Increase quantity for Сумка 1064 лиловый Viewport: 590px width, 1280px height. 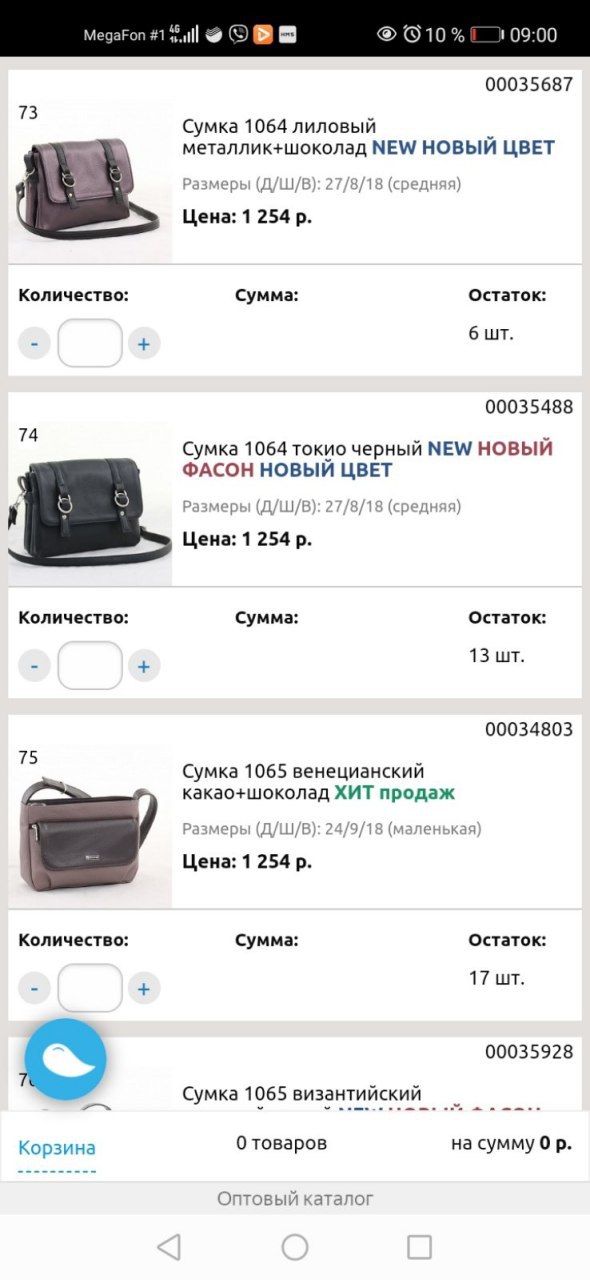(x=143, y=344)
